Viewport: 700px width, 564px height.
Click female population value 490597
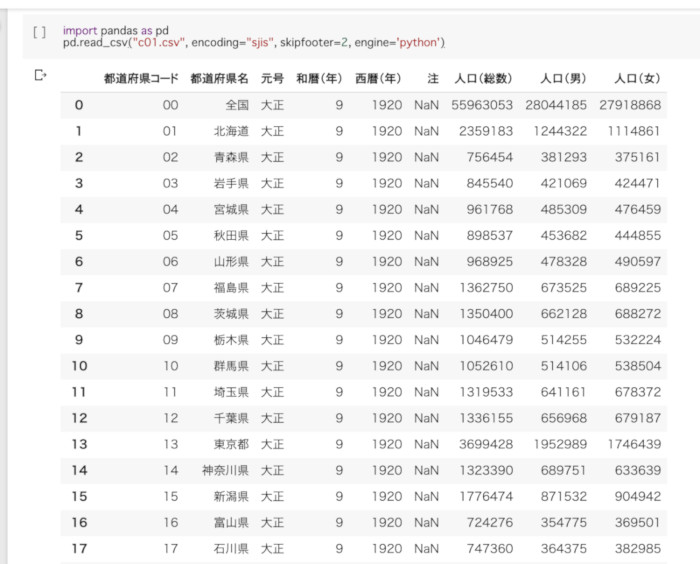tap(638, 262)
